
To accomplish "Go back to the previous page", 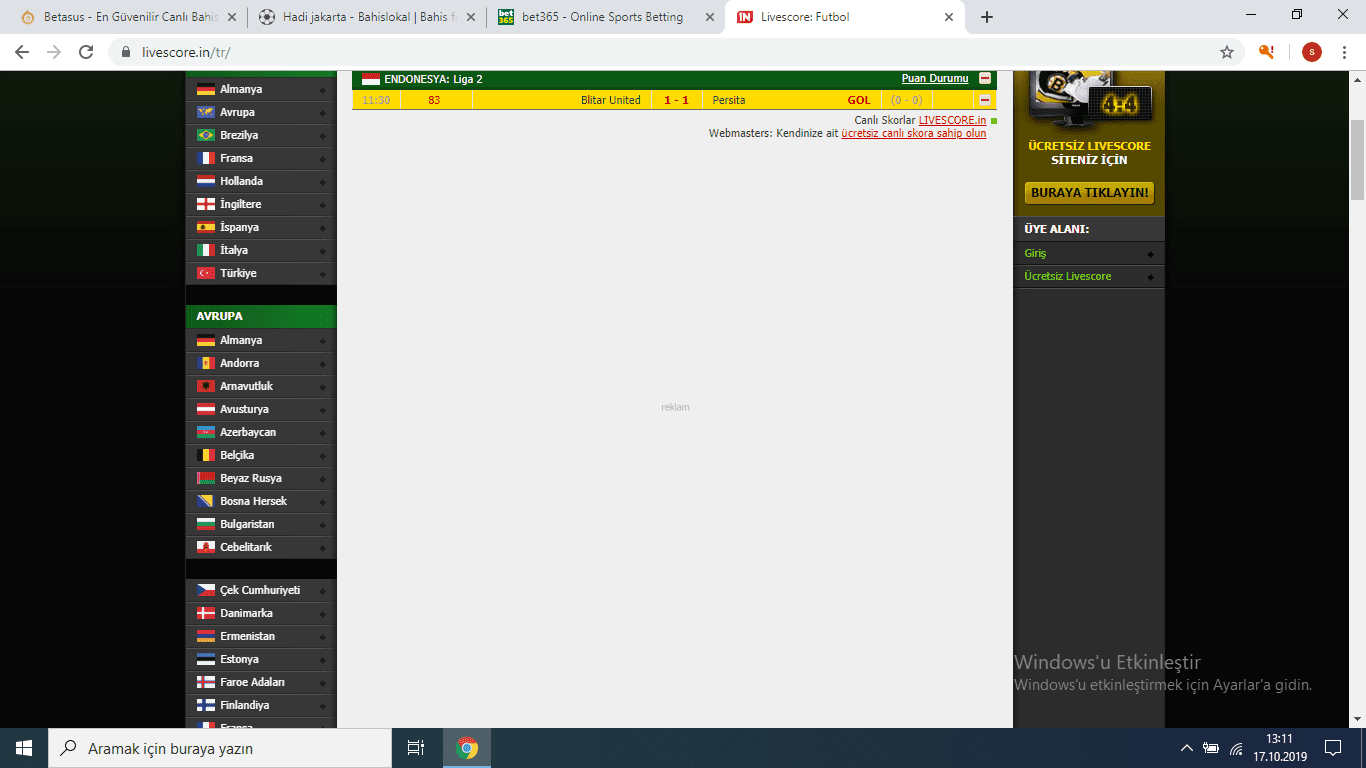I will tap(22, 52).
